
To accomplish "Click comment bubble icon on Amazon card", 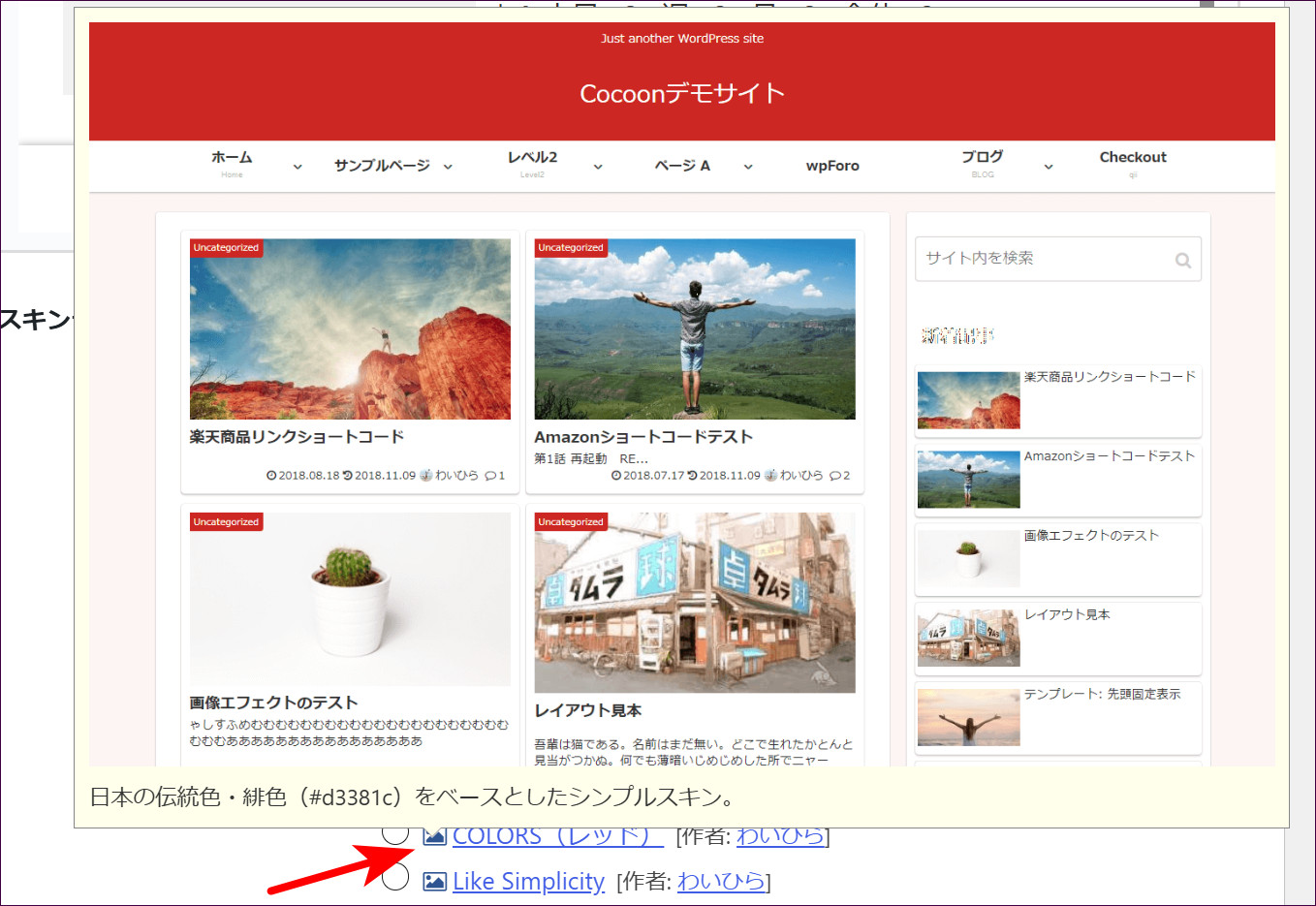I will coord(835,476).
